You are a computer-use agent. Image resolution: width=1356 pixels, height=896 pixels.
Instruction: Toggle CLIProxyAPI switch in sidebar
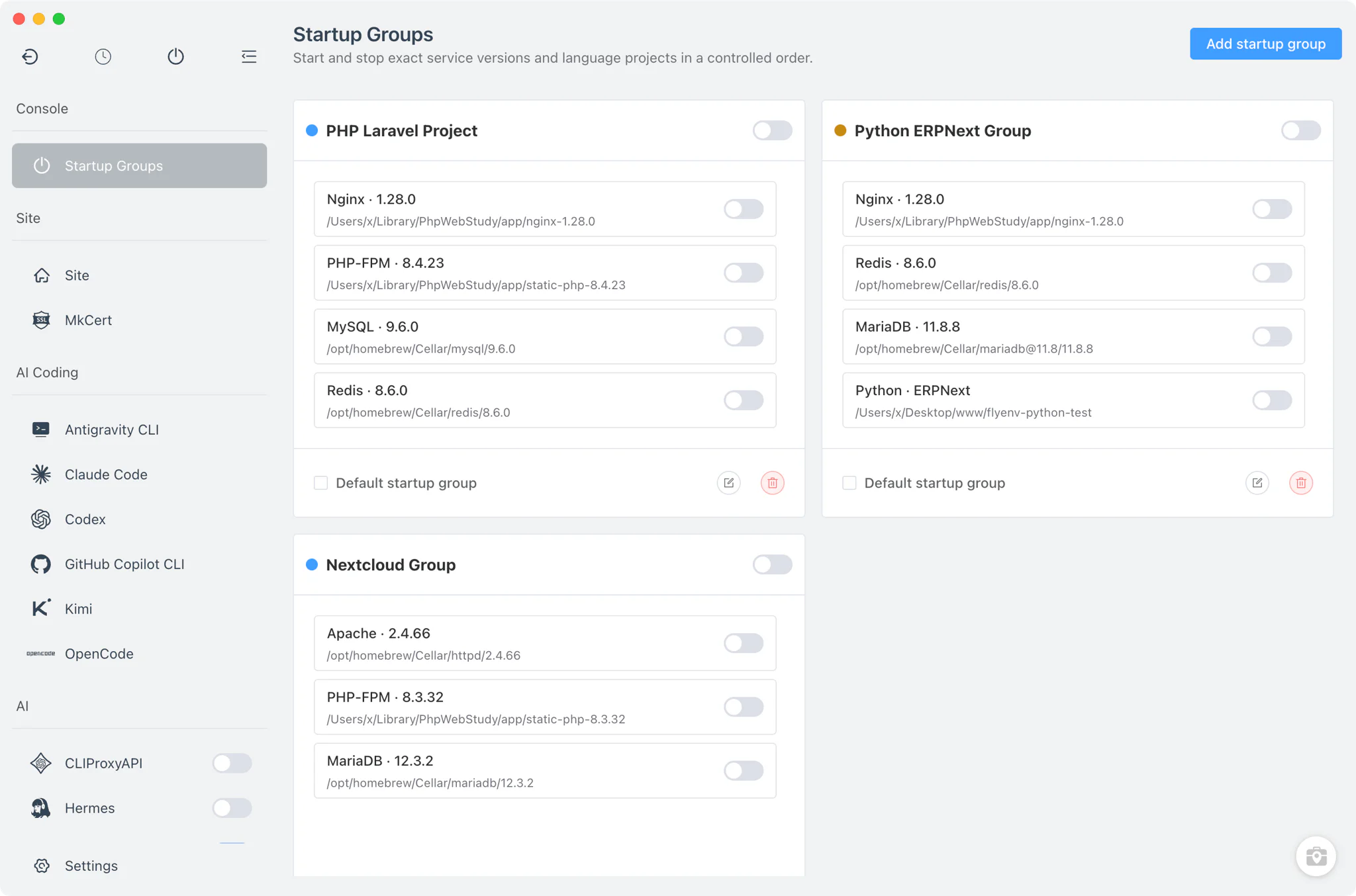[232, 763]
